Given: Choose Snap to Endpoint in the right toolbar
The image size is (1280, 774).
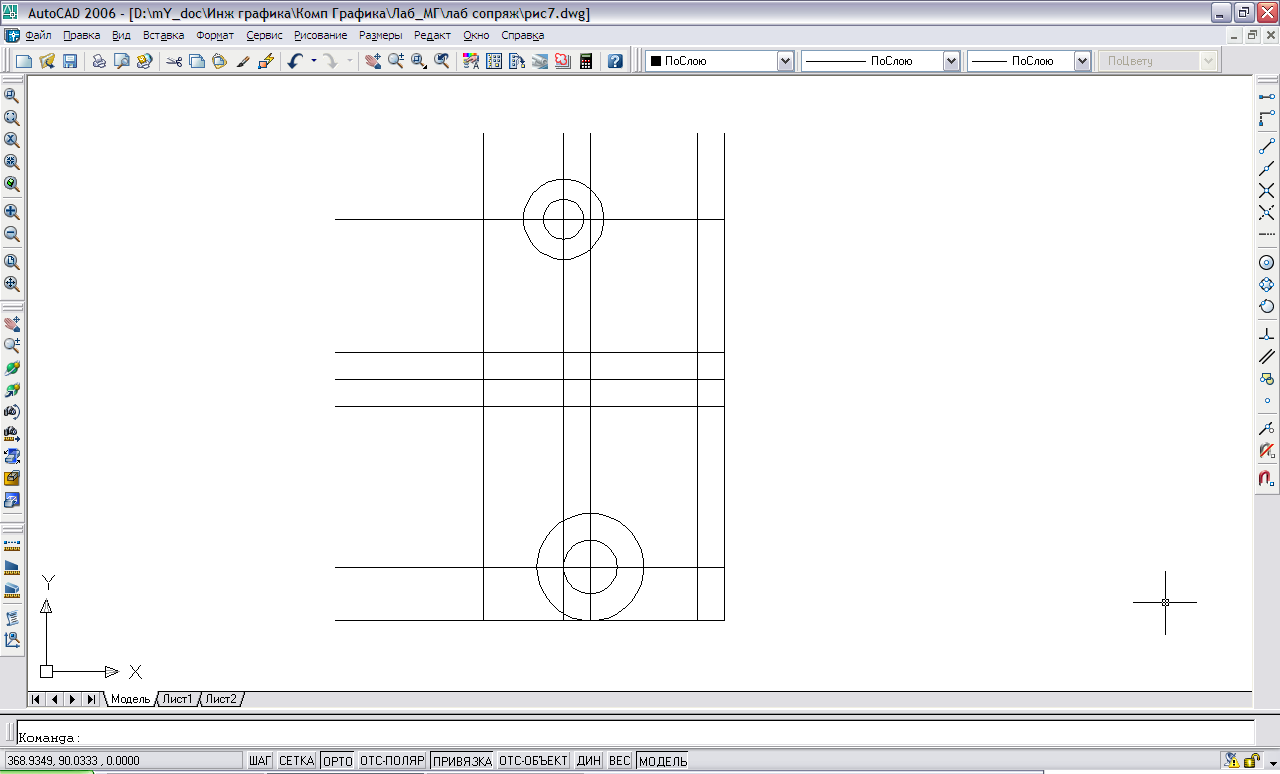Looking at the screenshot, I should (1267, 146).
